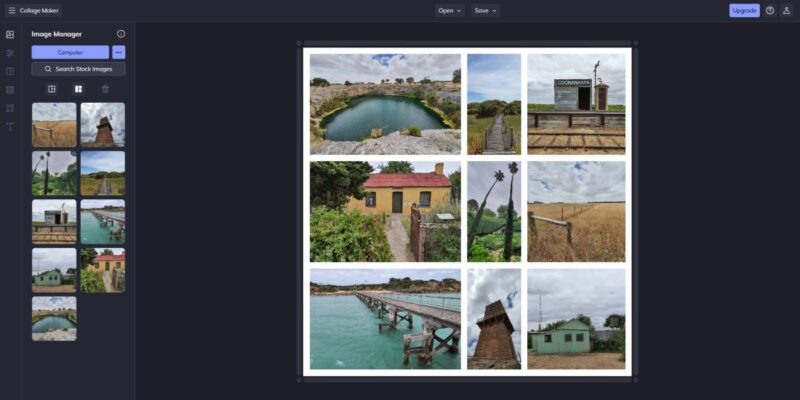This screenshot has width=800, height=400.
Task: Click the boardwalk photo in collage
Action: (x=494, y=104)
